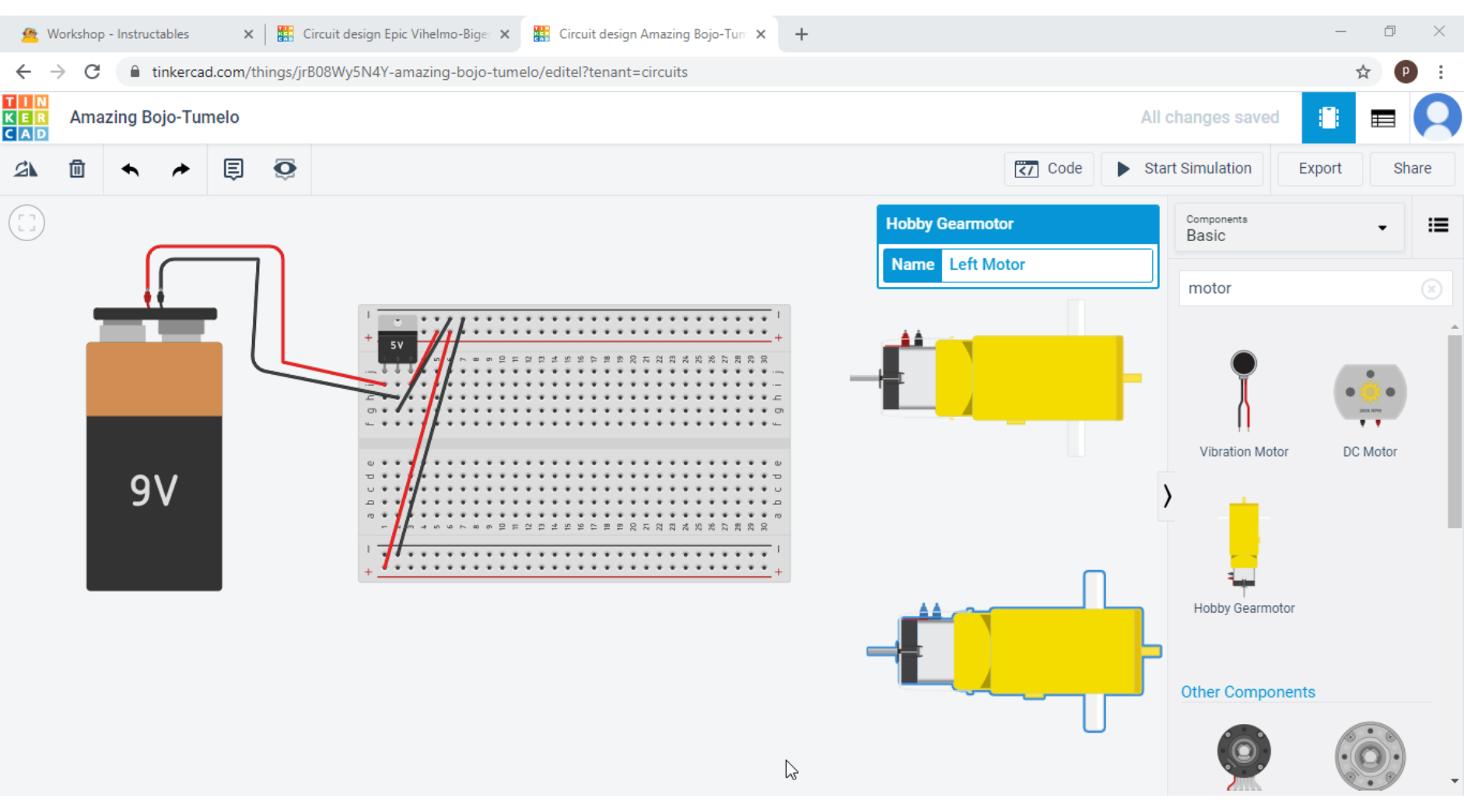Redo the last action

click(x=180, y=169)
